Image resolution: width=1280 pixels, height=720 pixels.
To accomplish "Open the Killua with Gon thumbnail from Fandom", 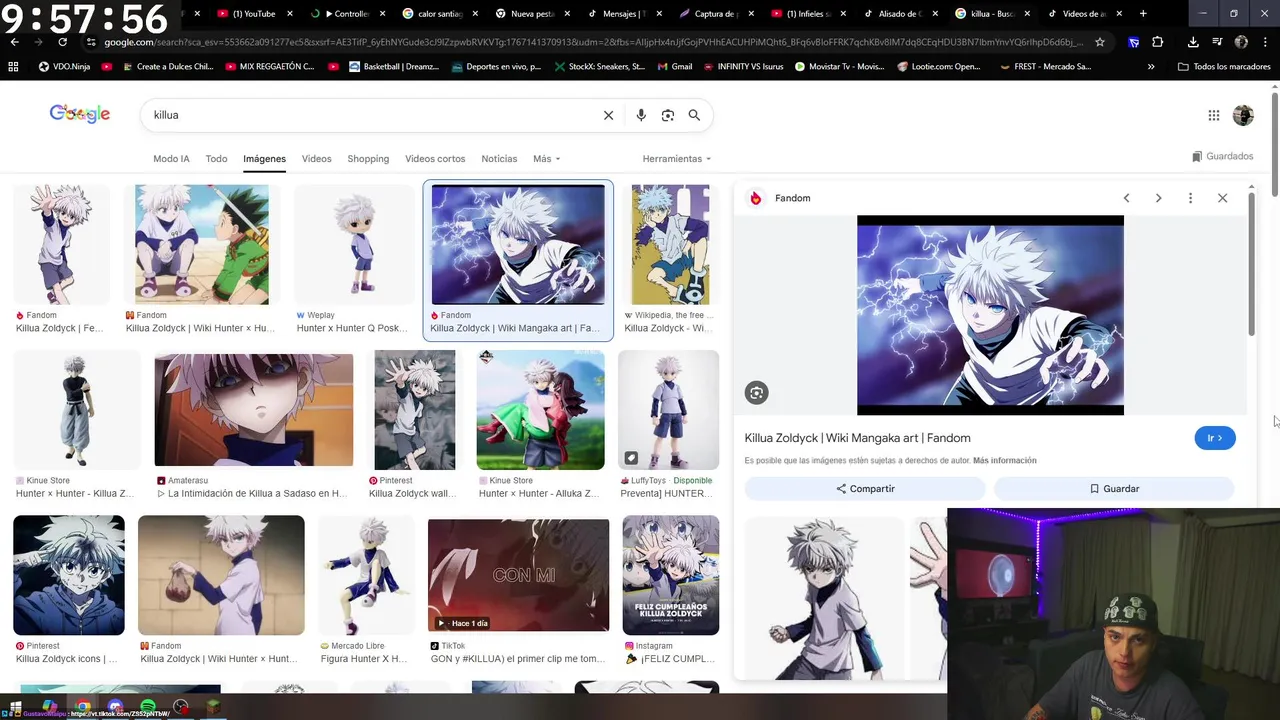I will click(202, 245).
